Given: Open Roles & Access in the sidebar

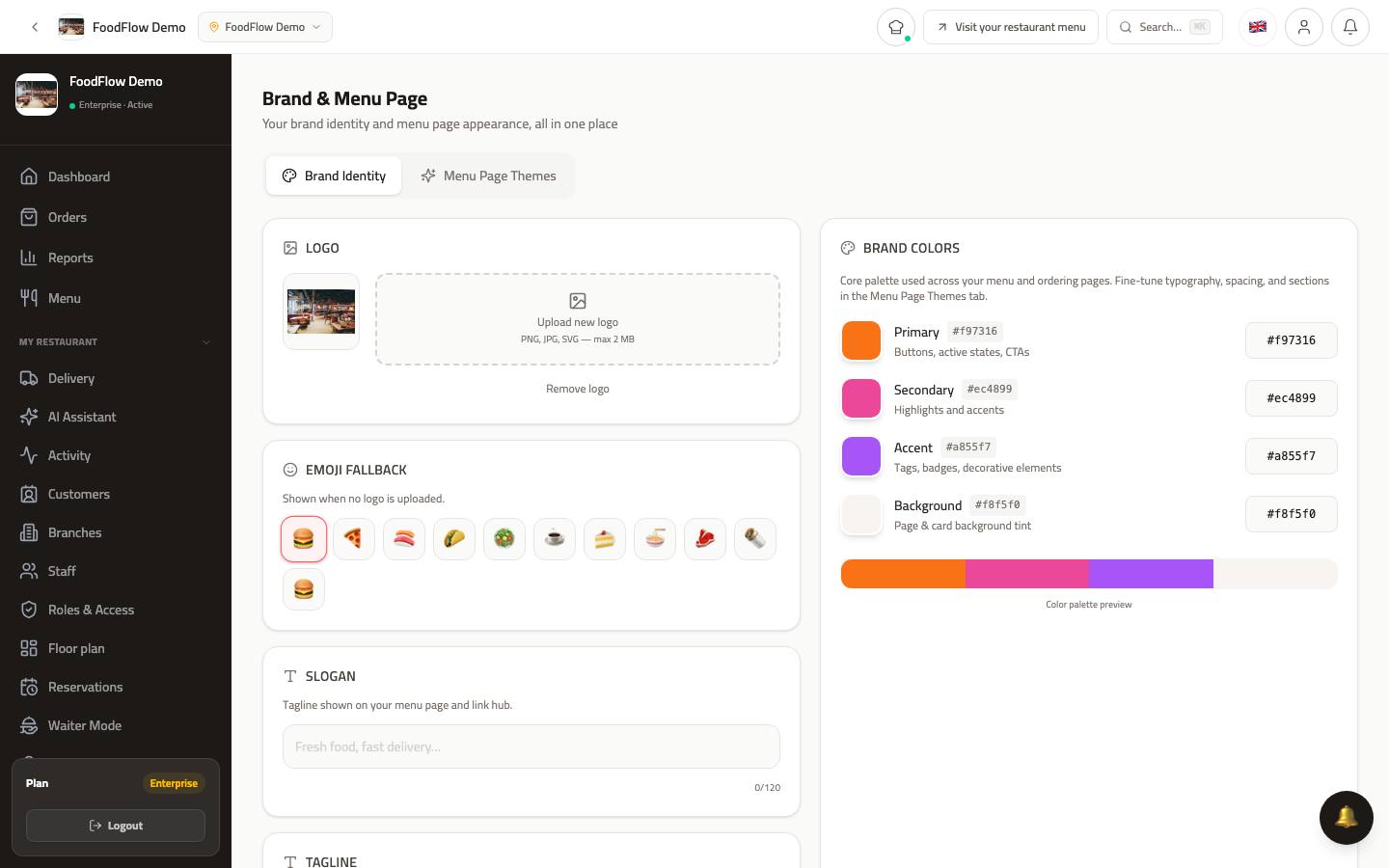Looking at the screenshot, I should (x=116, y=610).
